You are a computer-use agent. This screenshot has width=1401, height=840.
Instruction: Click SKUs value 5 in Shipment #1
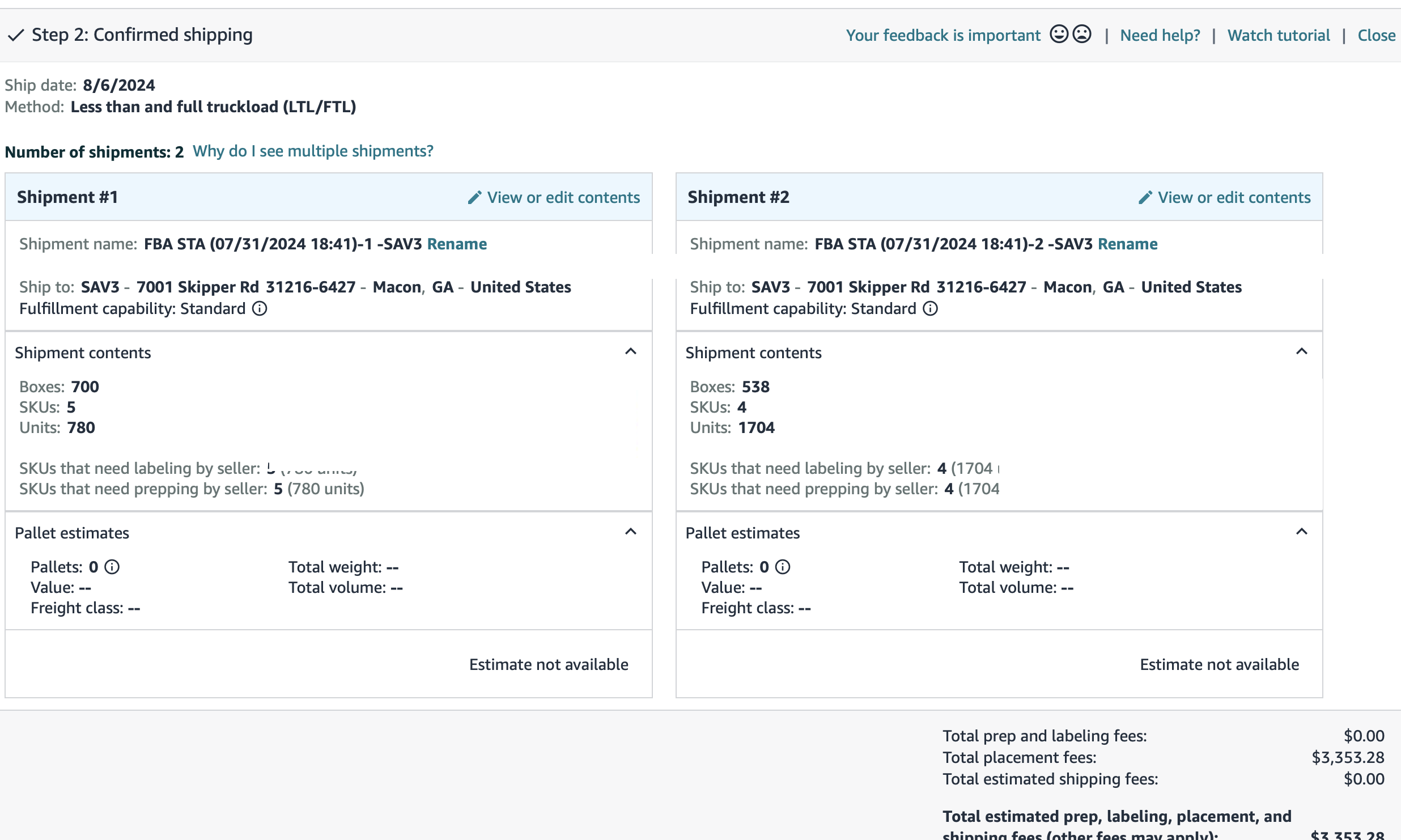[x=71, y=407]
